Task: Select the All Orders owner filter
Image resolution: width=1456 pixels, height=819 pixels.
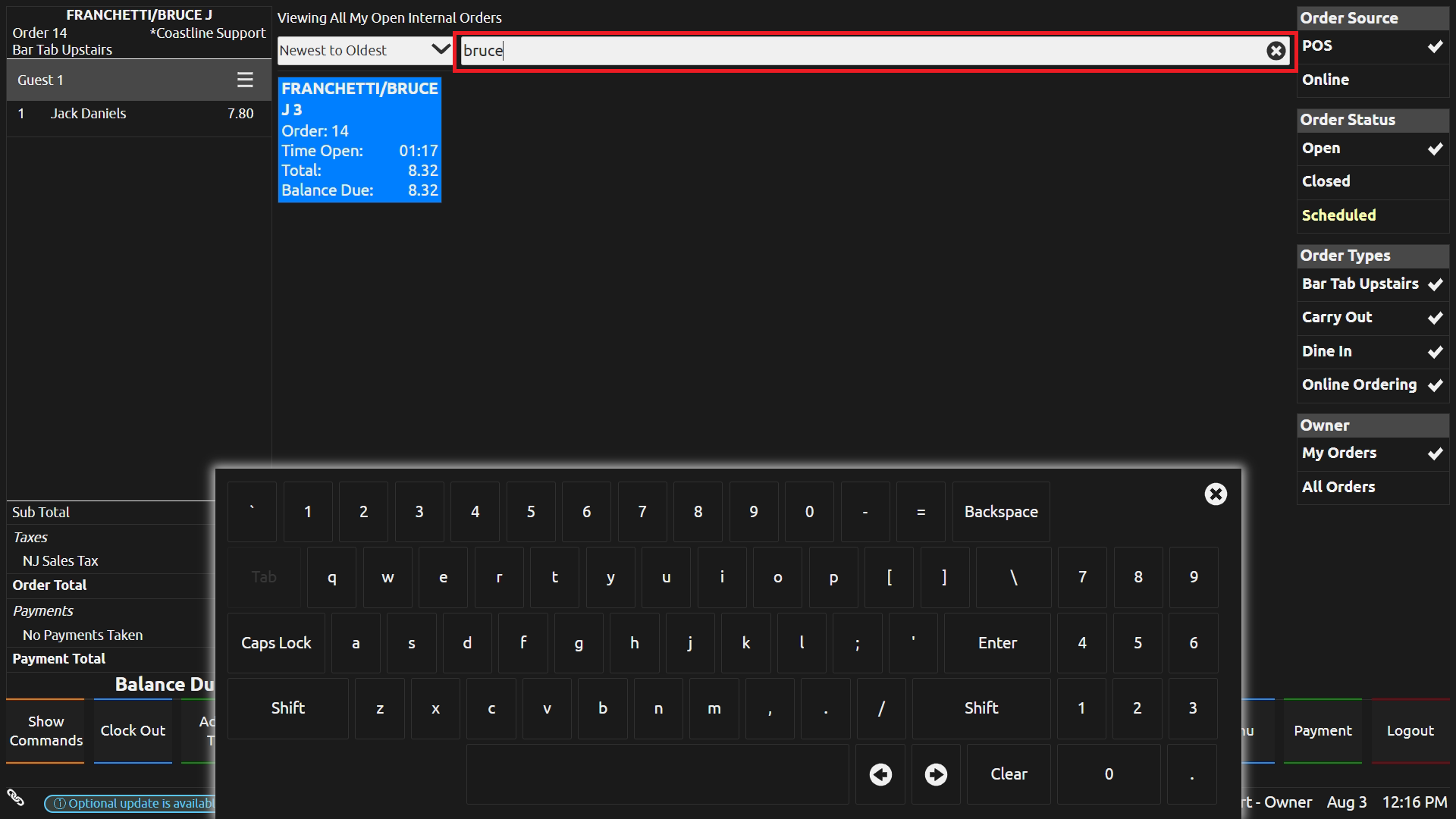Action: click(x=1372, y=487)
